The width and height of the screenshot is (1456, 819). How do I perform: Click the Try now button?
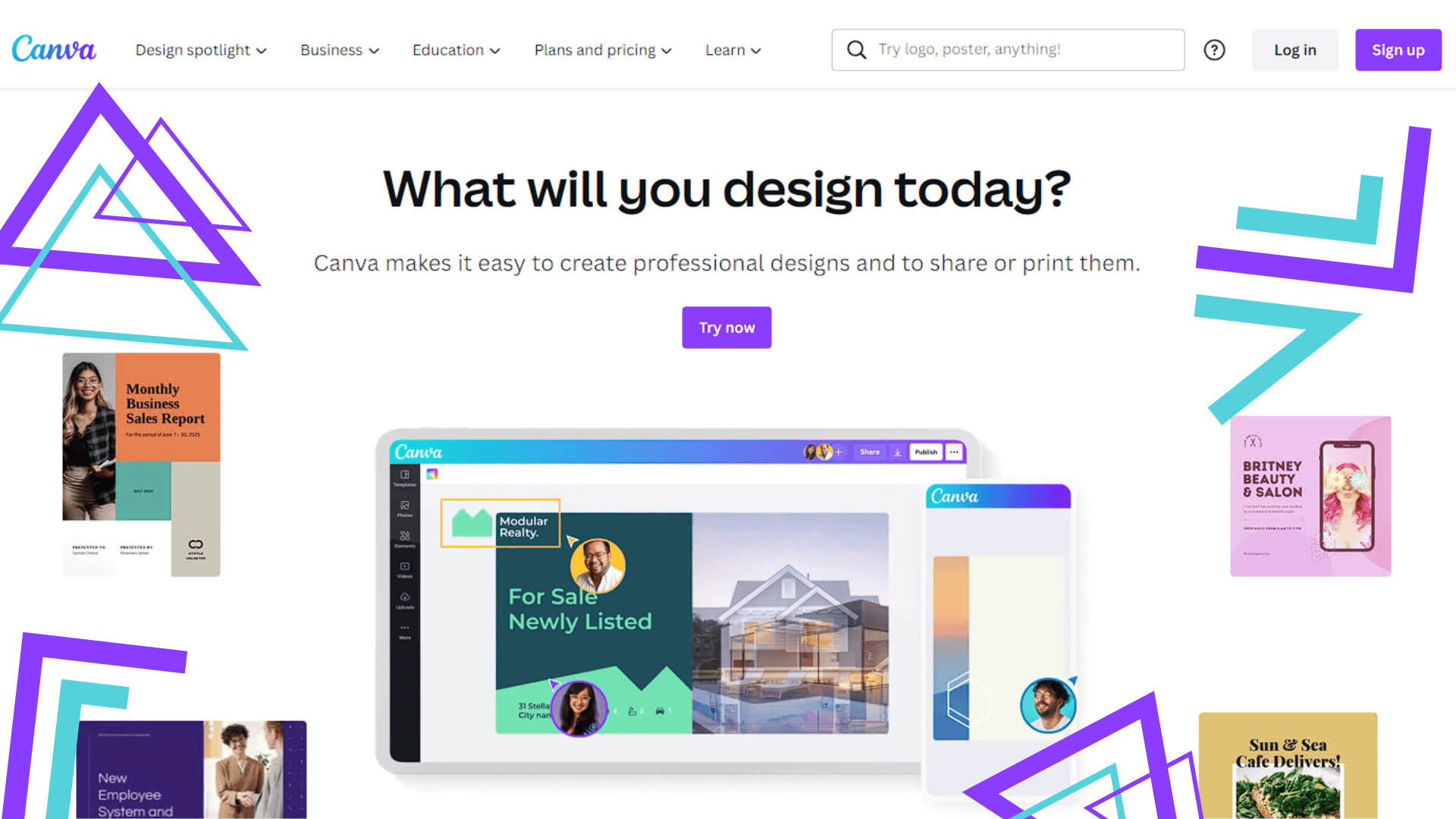[x=727, y=327]
